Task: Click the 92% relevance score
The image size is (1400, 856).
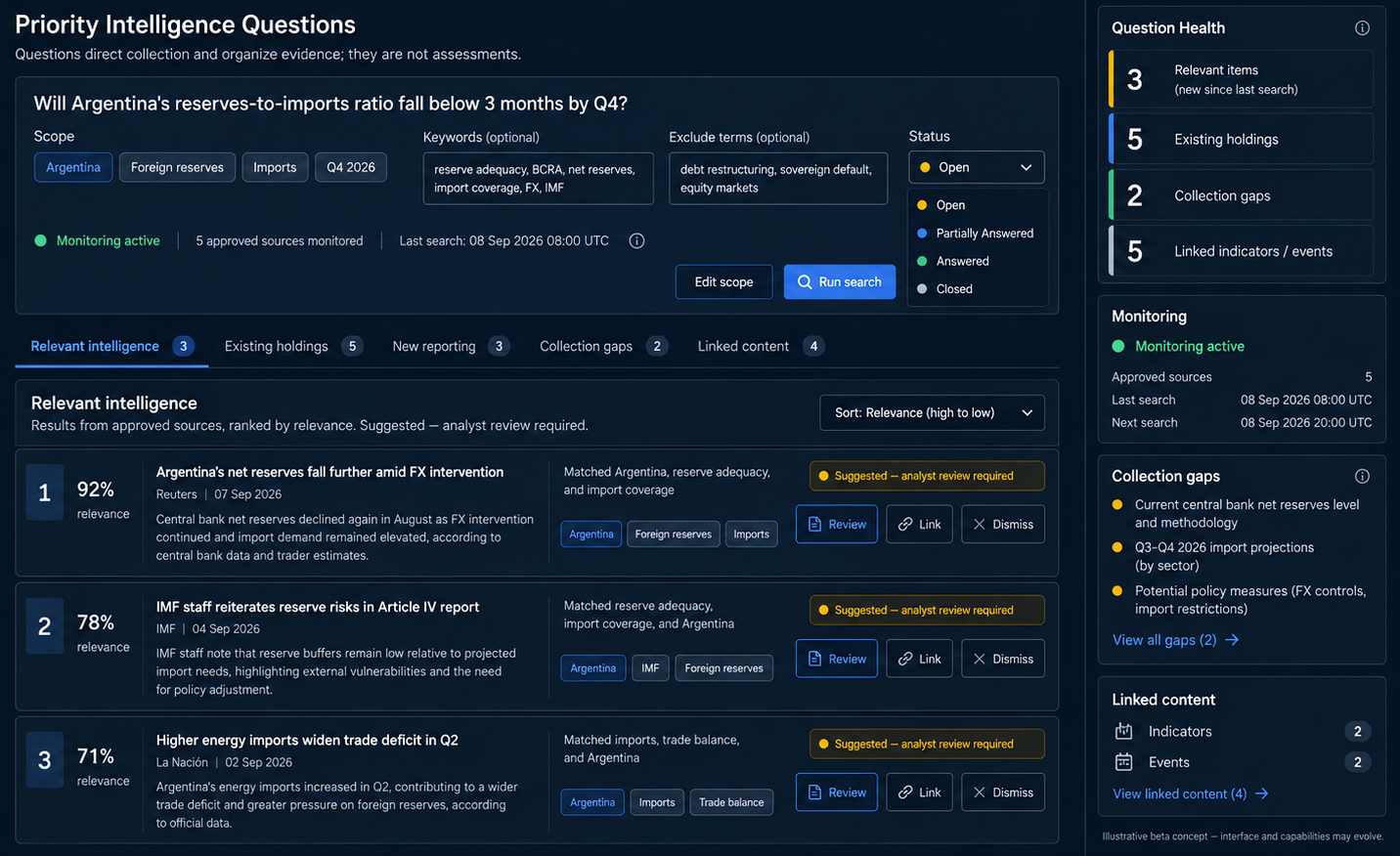Action: point(96,490)
